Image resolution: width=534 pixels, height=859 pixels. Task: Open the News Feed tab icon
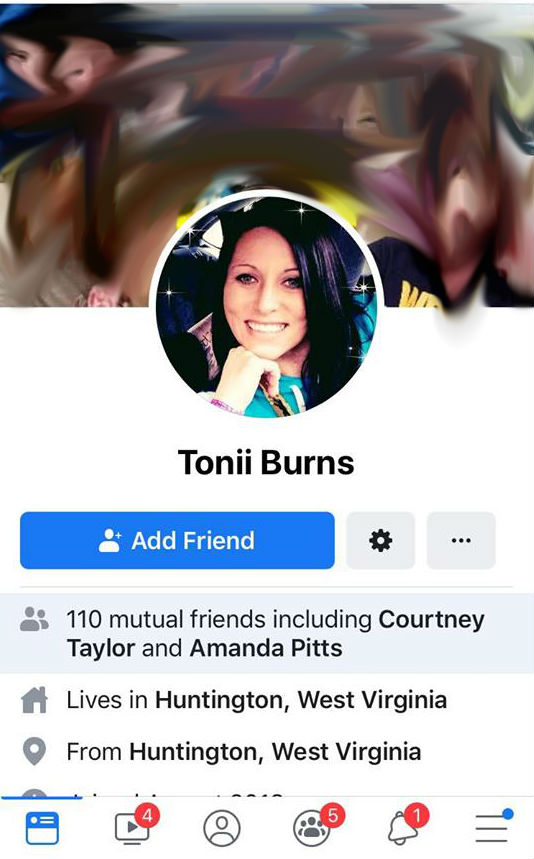42,827
